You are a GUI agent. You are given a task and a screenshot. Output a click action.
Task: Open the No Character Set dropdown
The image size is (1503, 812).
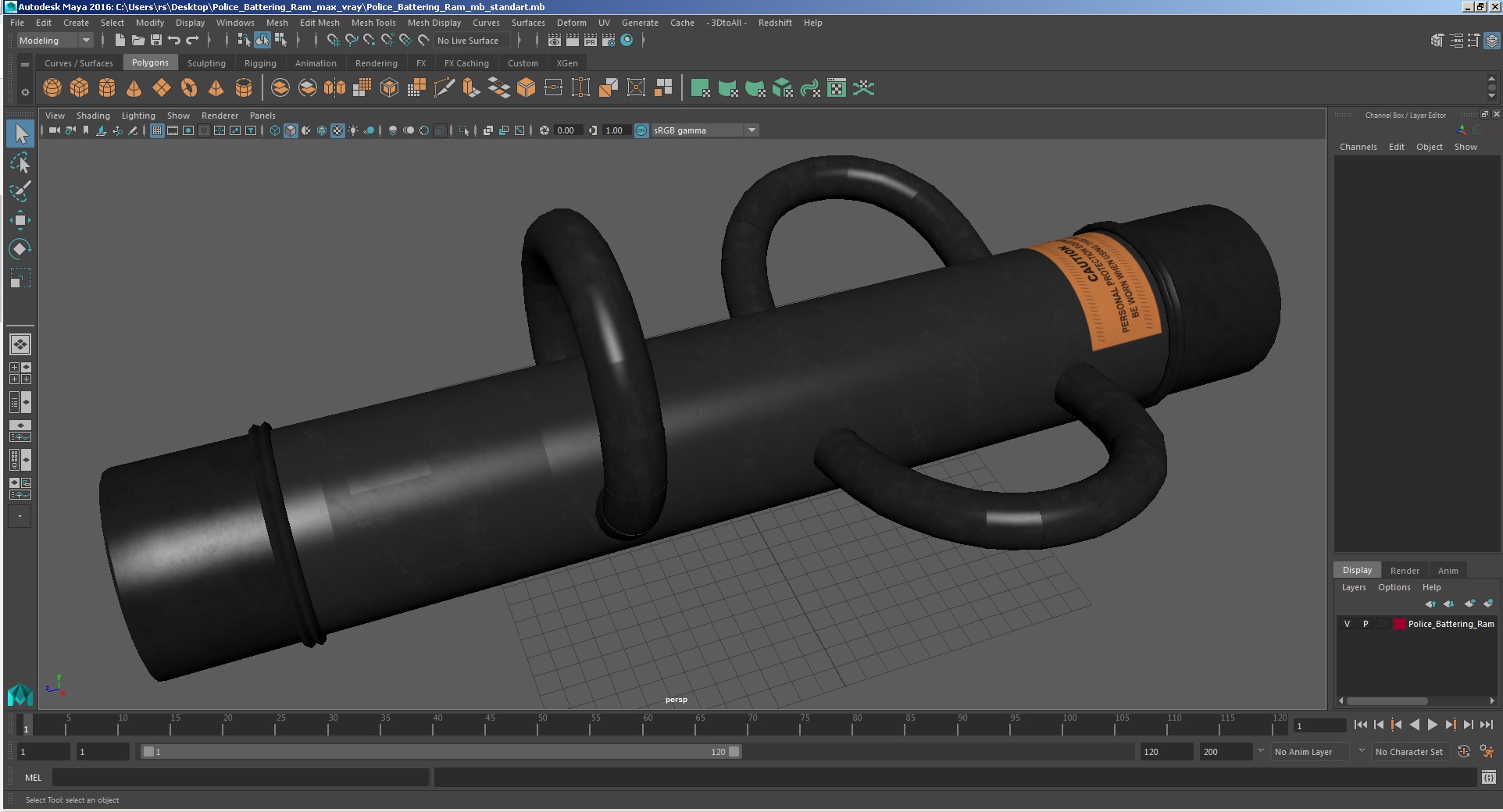coord(1411,752)
